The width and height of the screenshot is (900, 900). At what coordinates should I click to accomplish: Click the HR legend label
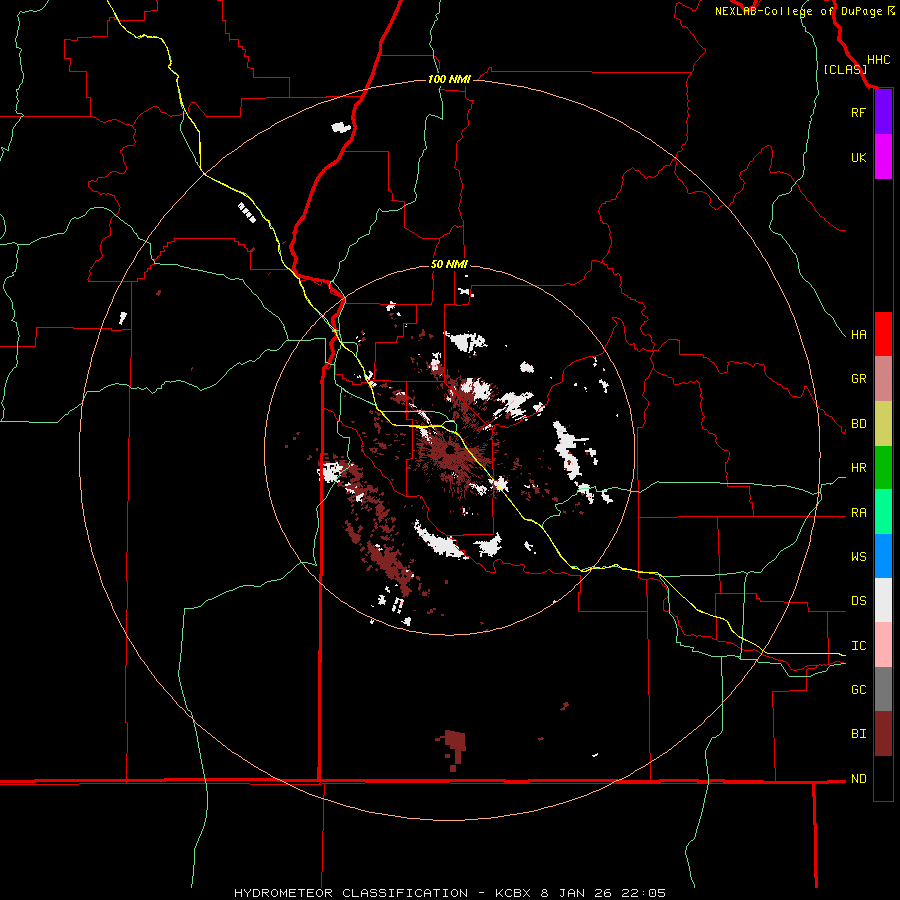click(x=858, y=468)
